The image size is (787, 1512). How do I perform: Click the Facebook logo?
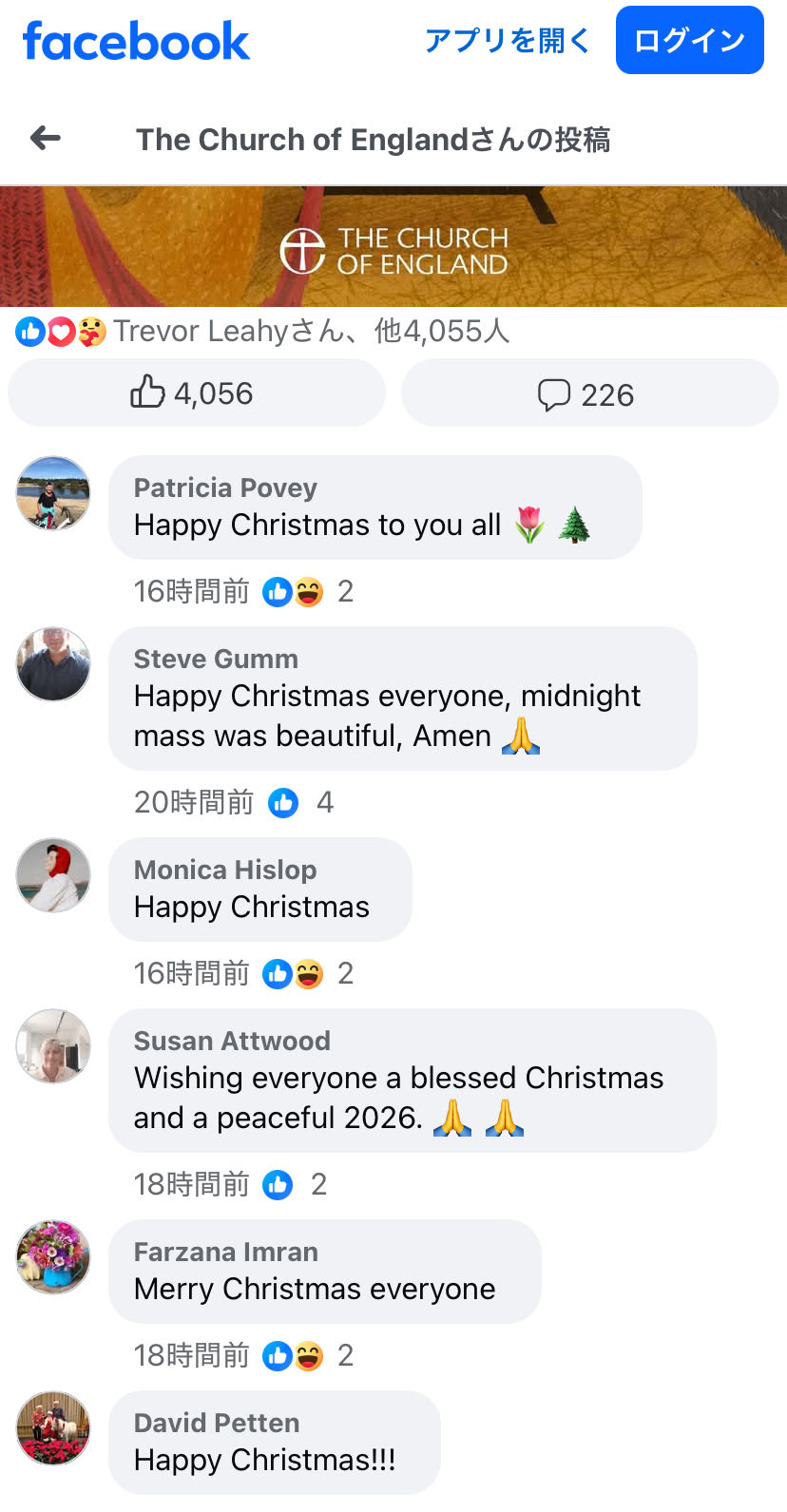[x=136, y=41]
